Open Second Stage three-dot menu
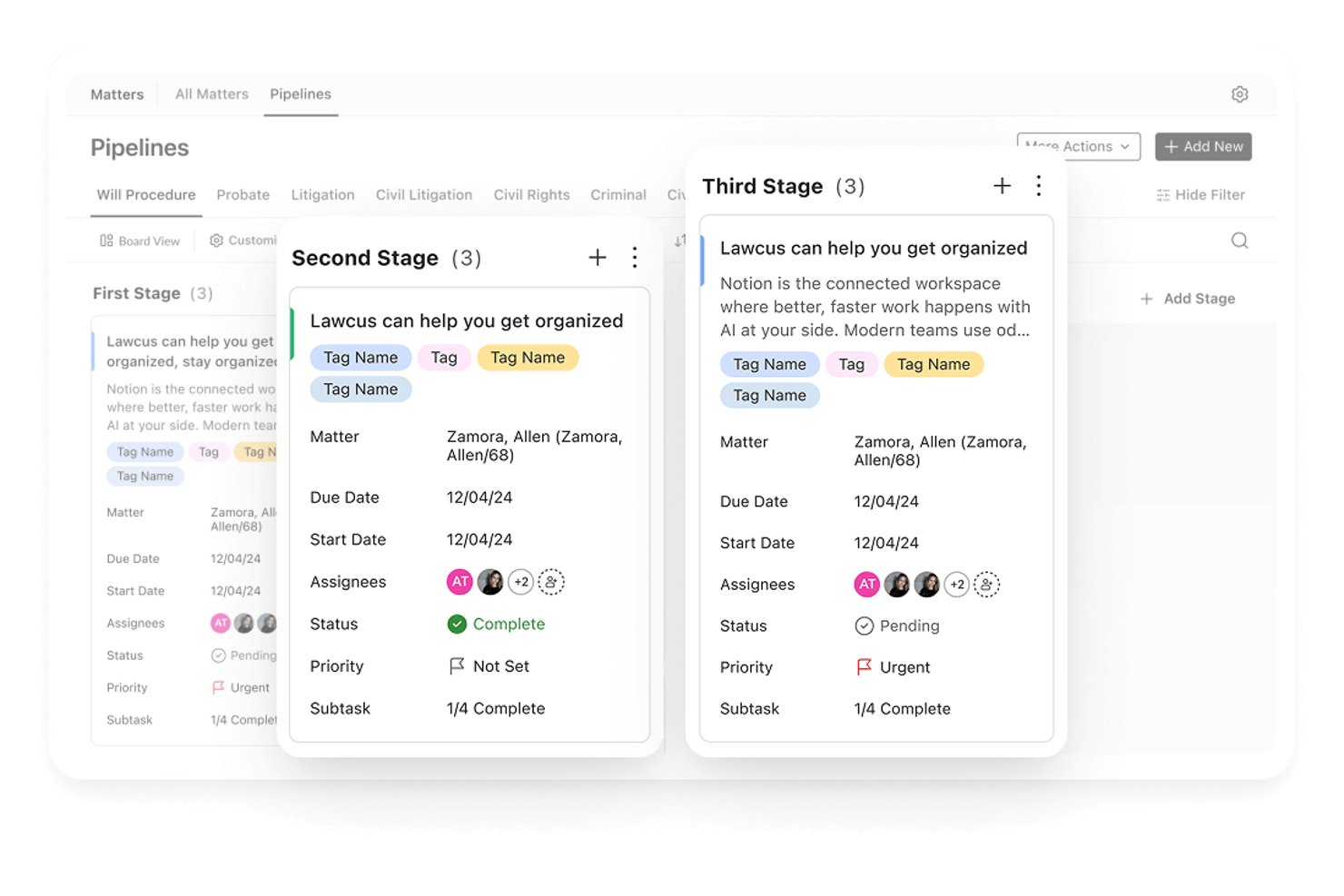 coord(635,258)
